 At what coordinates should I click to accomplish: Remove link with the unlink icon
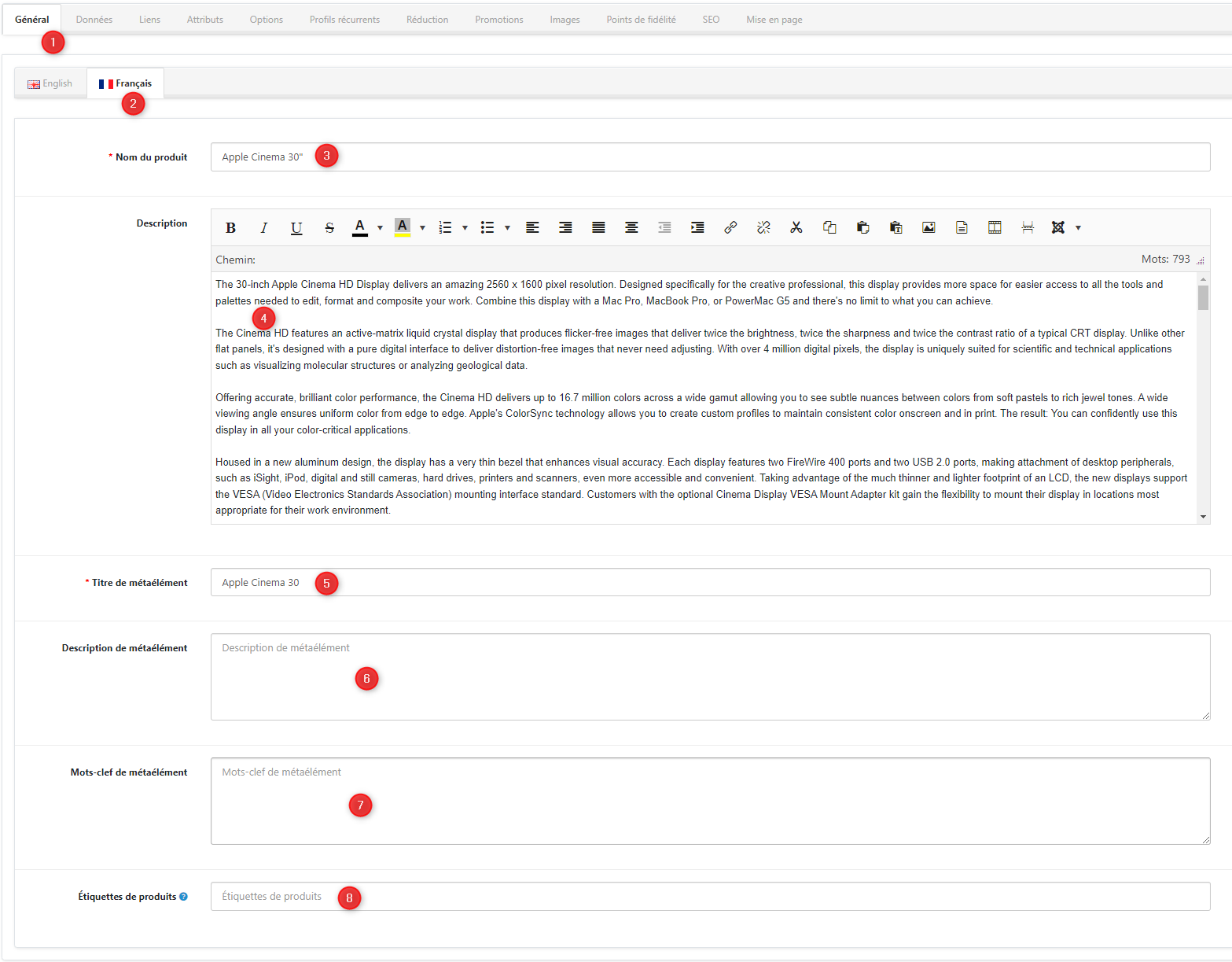click(x=763, y=228)
